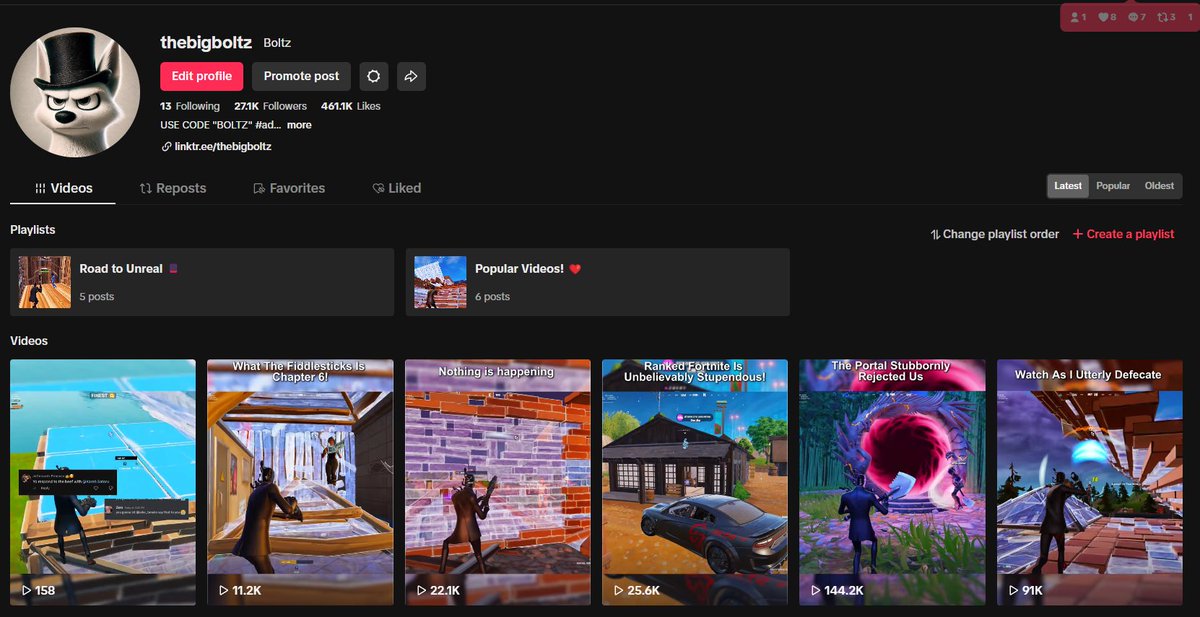This screenshot has width=1200, height=617.
Task: Click the play icon beside 144.2K
Action: tap(815, 591)
